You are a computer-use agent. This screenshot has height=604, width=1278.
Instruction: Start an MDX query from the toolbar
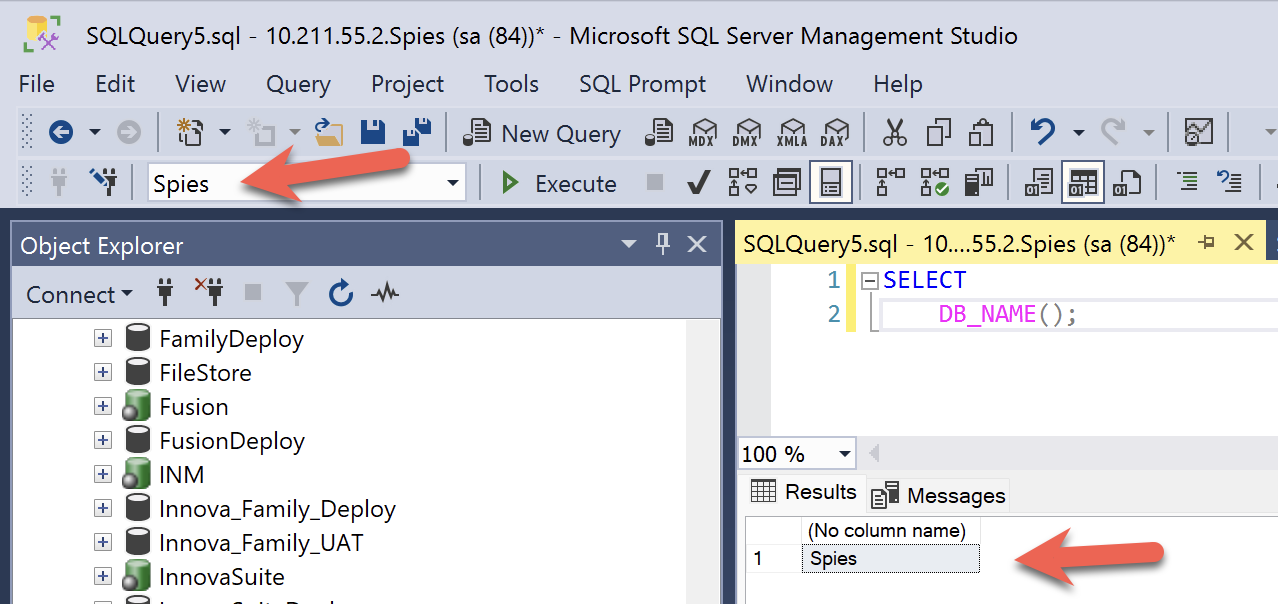click(x=704, y=132)
